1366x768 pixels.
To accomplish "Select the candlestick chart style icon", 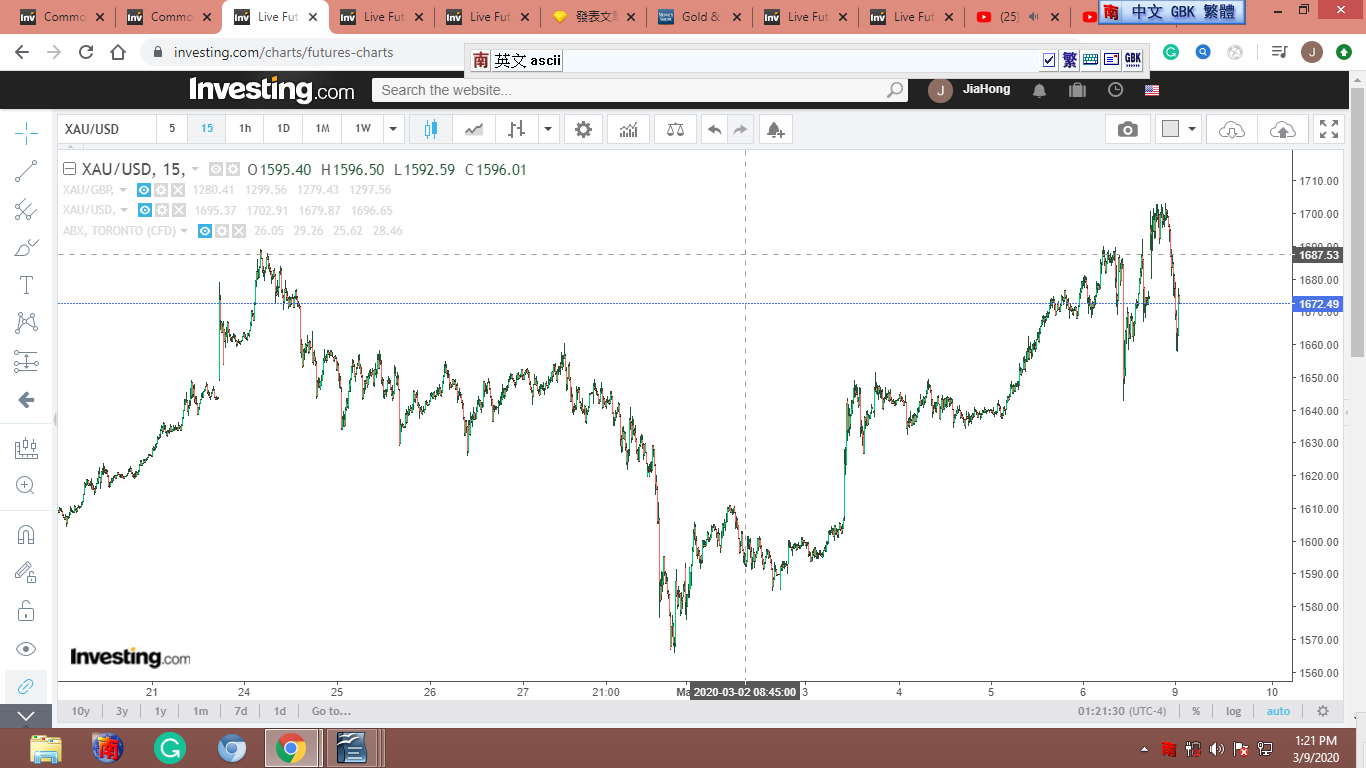I will click(431, 129).
